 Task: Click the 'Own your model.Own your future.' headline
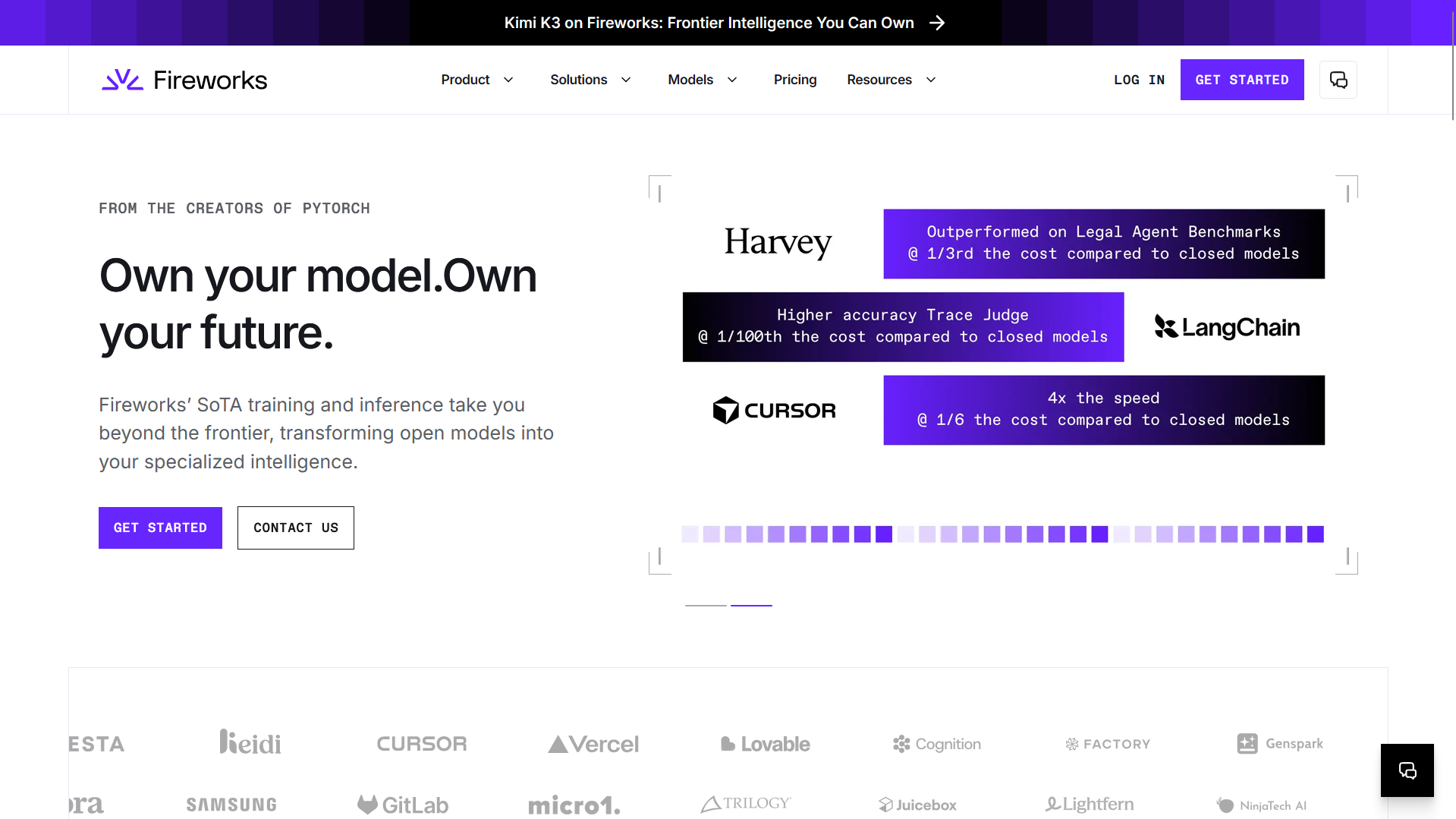[x=318, y=304]
